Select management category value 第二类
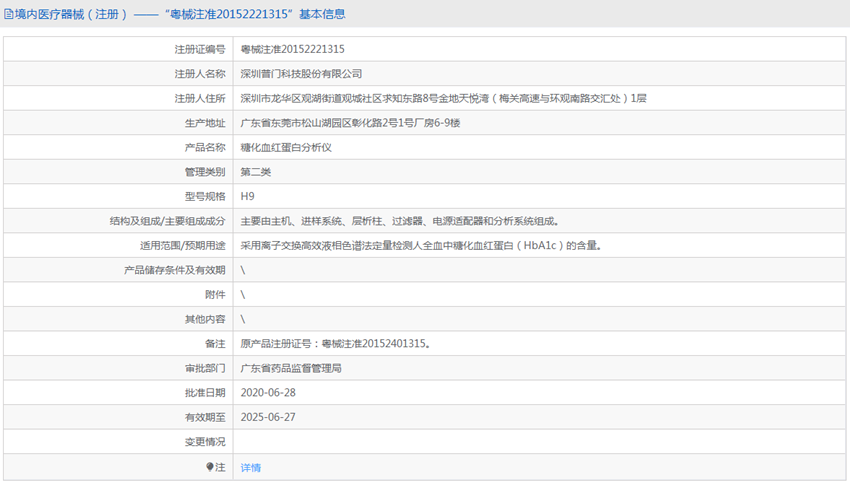850x482 pixels. tap(256, 172)
